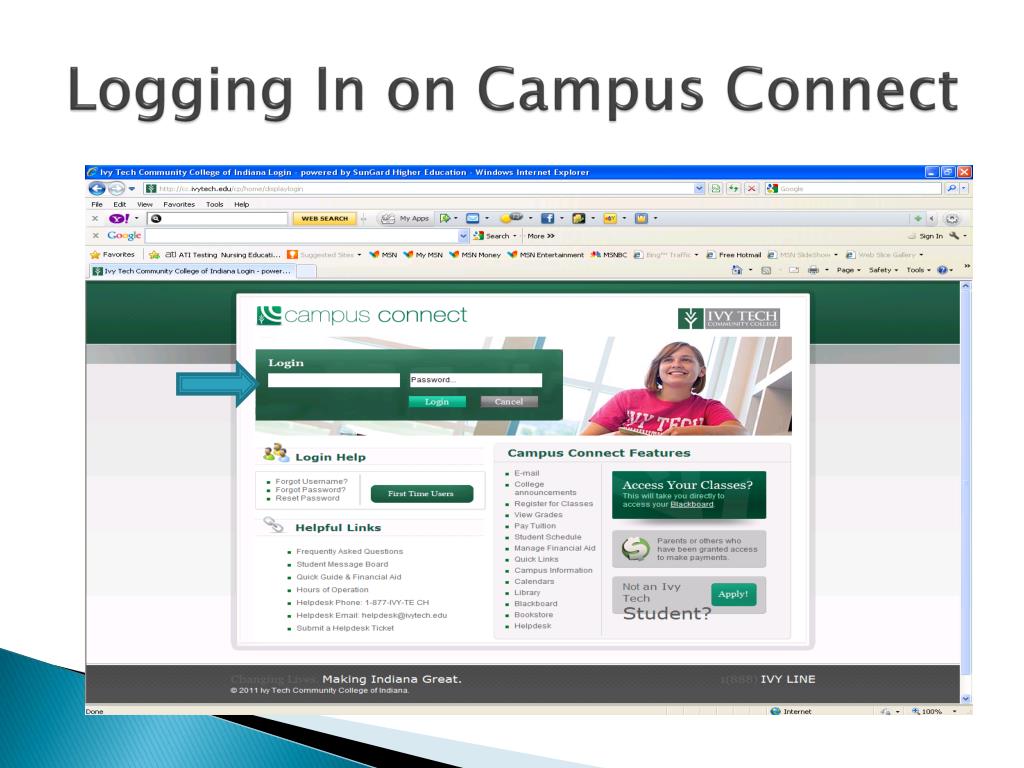Click the green dollar payment icon
The width and height of the screenshot is (1024, 768).
pyautogui.click(x=635, y=549)
